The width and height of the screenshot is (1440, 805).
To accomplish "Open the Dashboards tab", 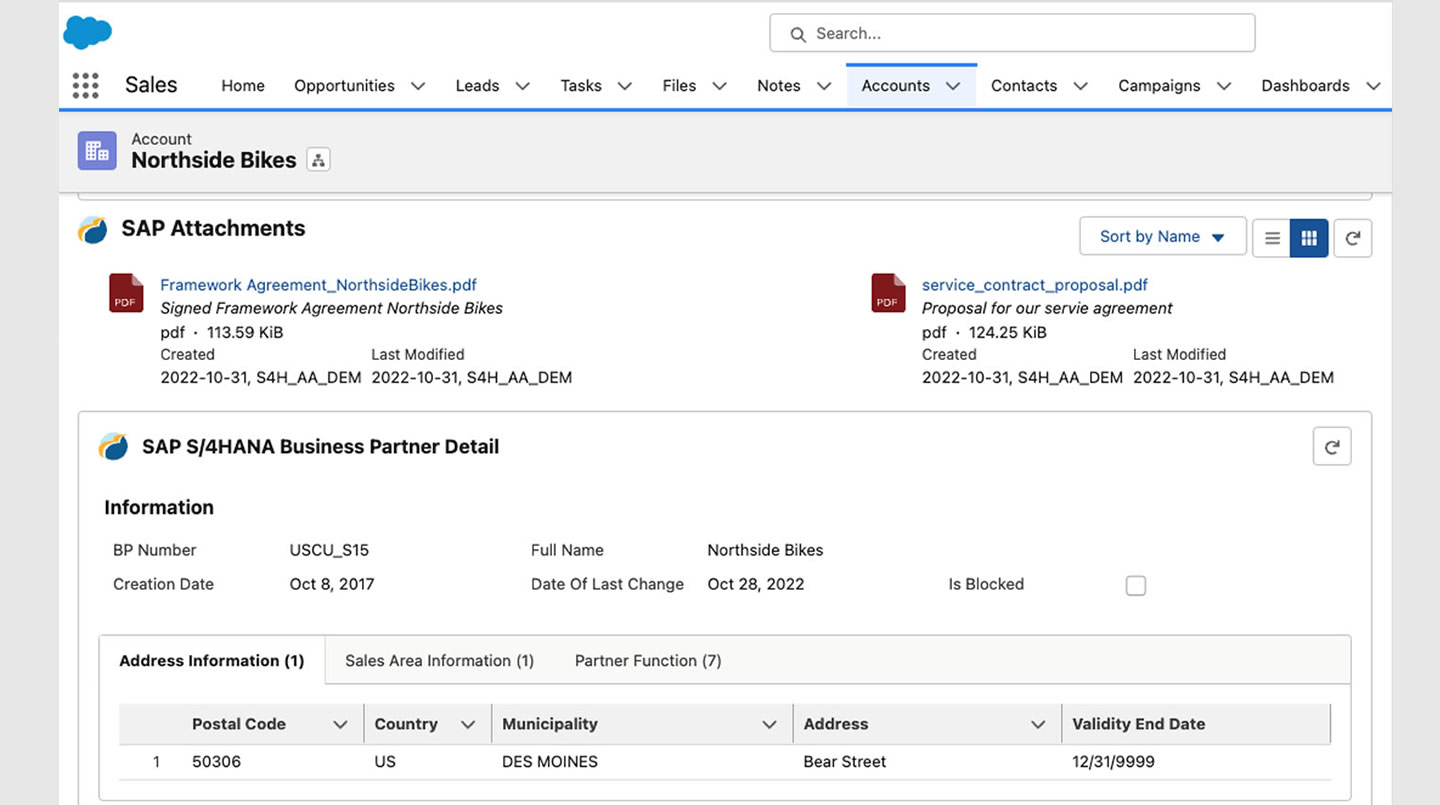I will tap(1305, 86).
